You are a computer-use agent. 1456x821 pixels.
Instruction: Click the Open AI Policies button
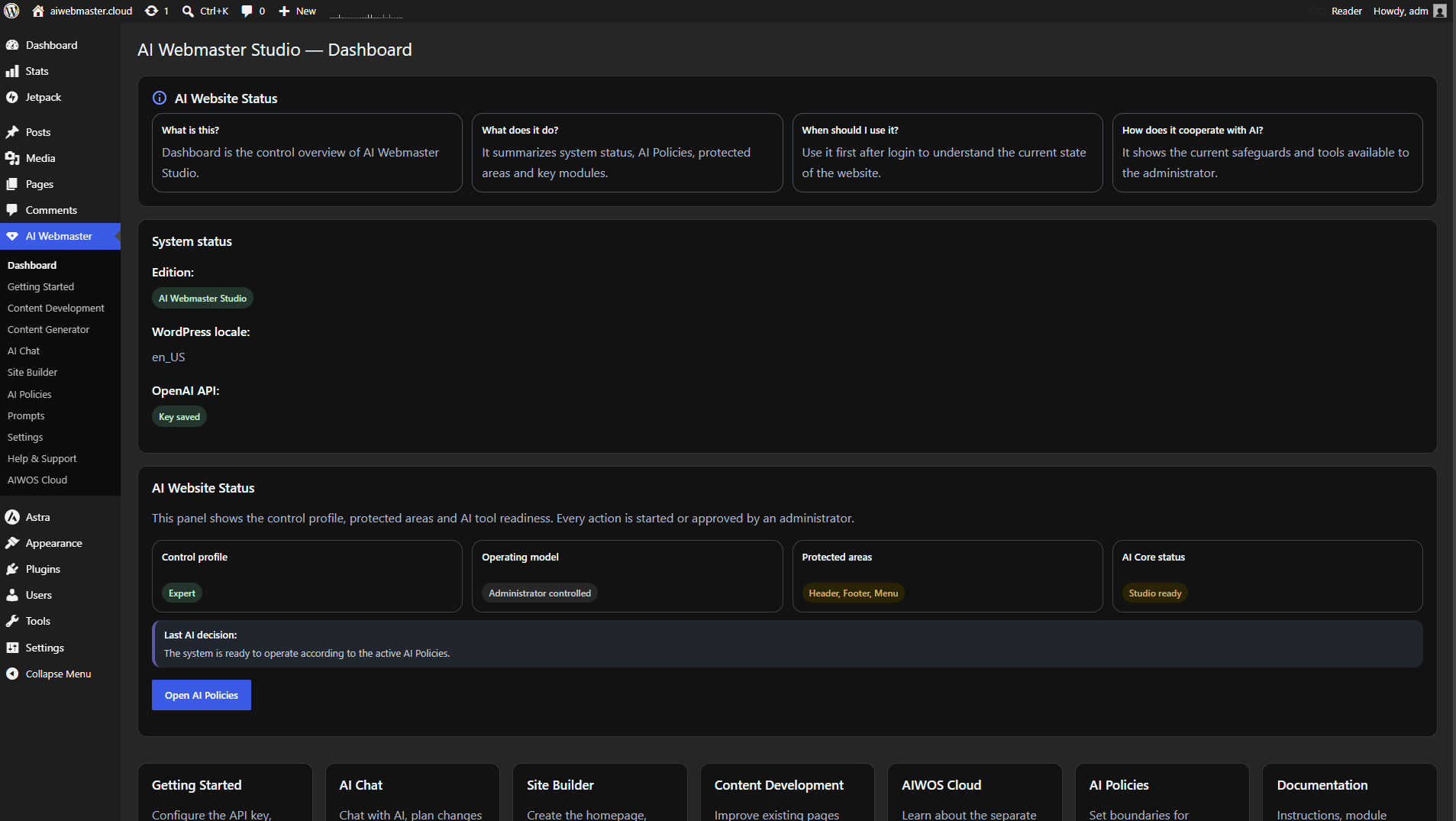pos(202,695)
